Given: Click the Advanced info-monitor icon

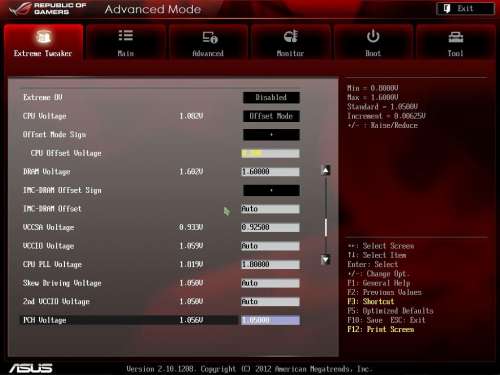Looking at the screenshot, I should coord(210,37).
